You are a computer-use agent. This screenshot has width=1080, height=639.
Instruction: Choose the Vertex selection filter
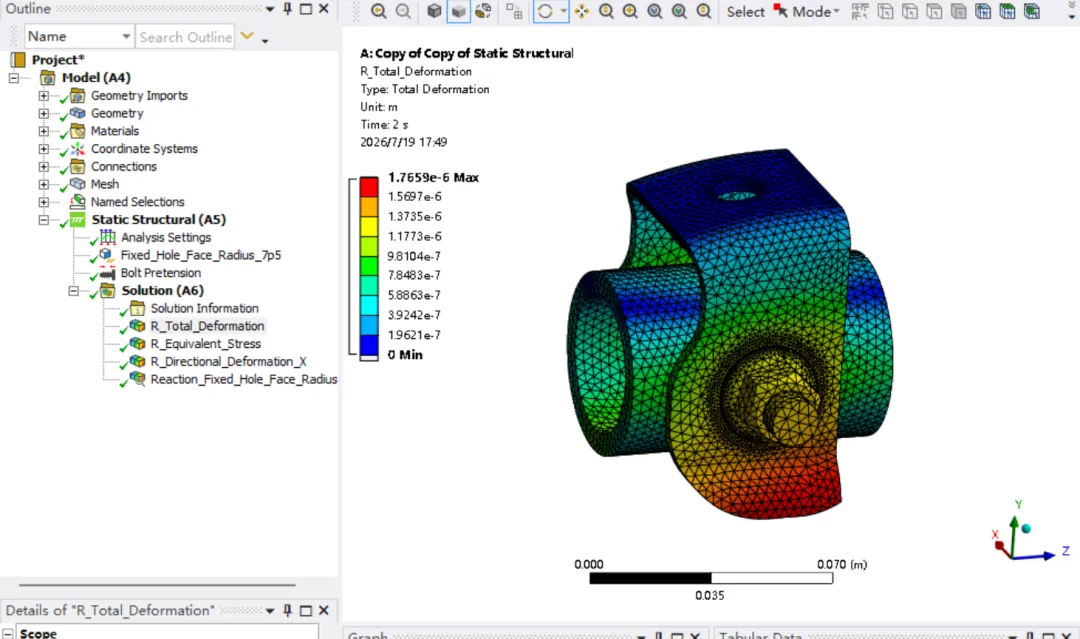tap(885, 11)
